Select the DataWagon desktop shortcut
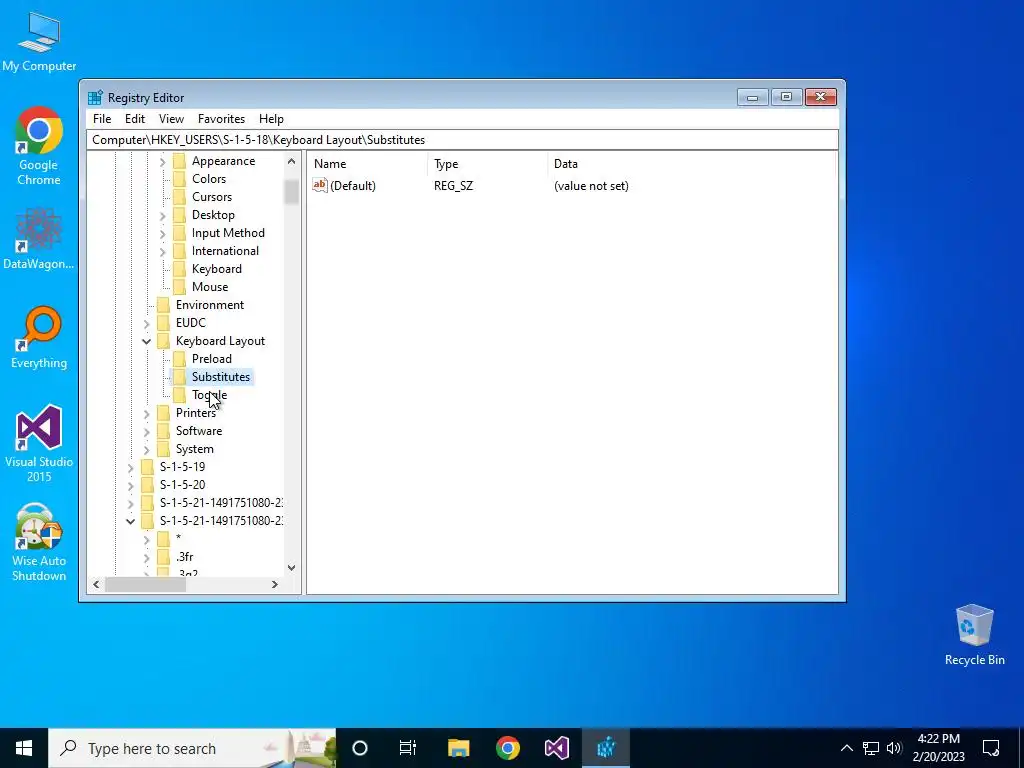Screen dimensions: 1024x768 [39, 238]
